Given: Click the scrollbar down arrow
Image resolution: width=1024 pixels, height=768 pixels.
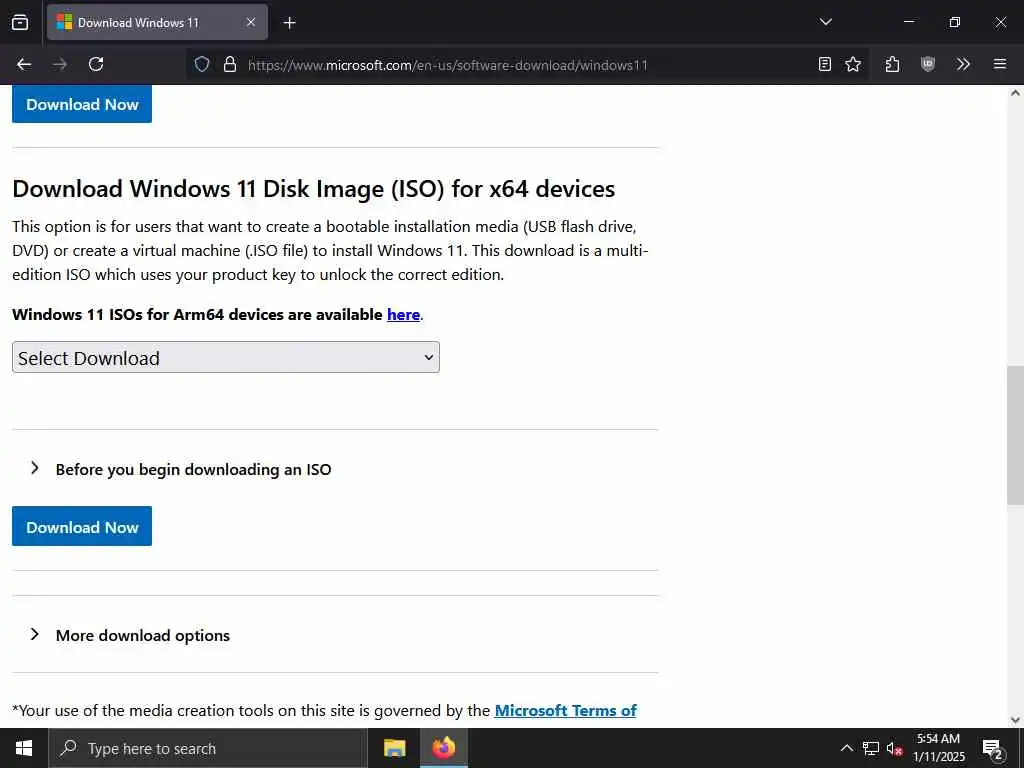Looking at the screenshot, I should [x=1015, y=720].
